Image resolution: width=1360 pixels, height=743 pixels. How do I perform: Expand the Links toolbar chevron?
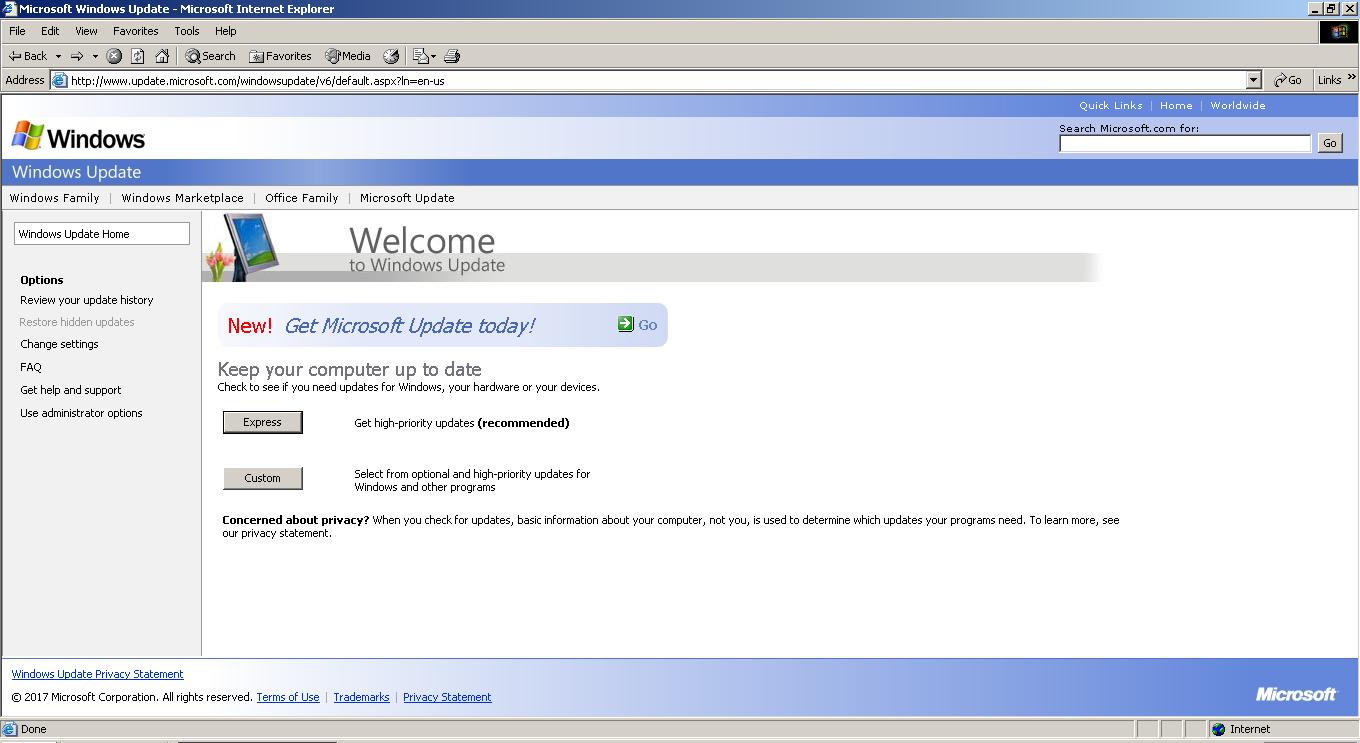click(1352, 78)
